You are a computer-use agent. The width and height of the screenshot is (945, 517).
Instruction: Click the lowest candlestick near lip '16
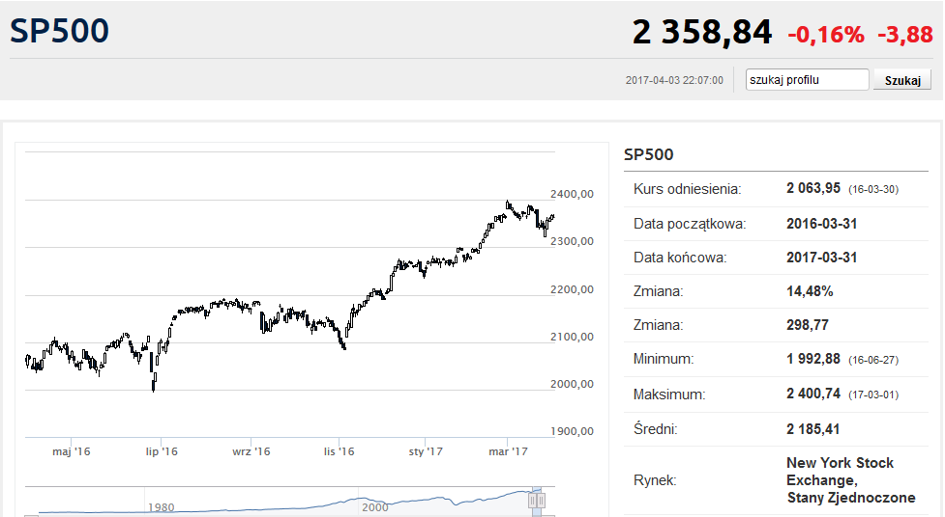pyautogui.click(x=154, y=383)
